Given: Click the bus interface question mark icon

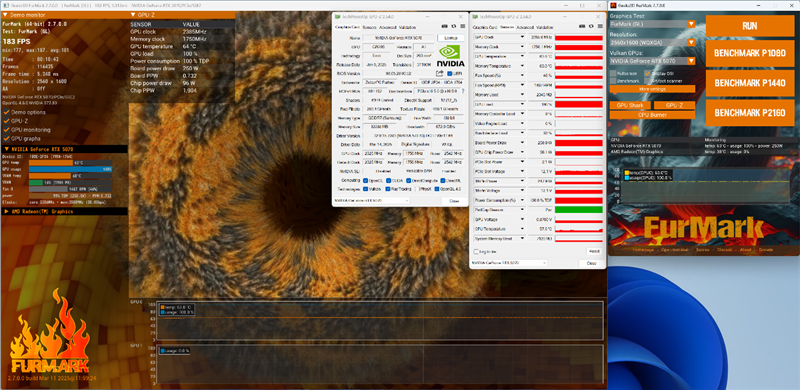Looking at the screenshot, I should click(x=463, y=91).
